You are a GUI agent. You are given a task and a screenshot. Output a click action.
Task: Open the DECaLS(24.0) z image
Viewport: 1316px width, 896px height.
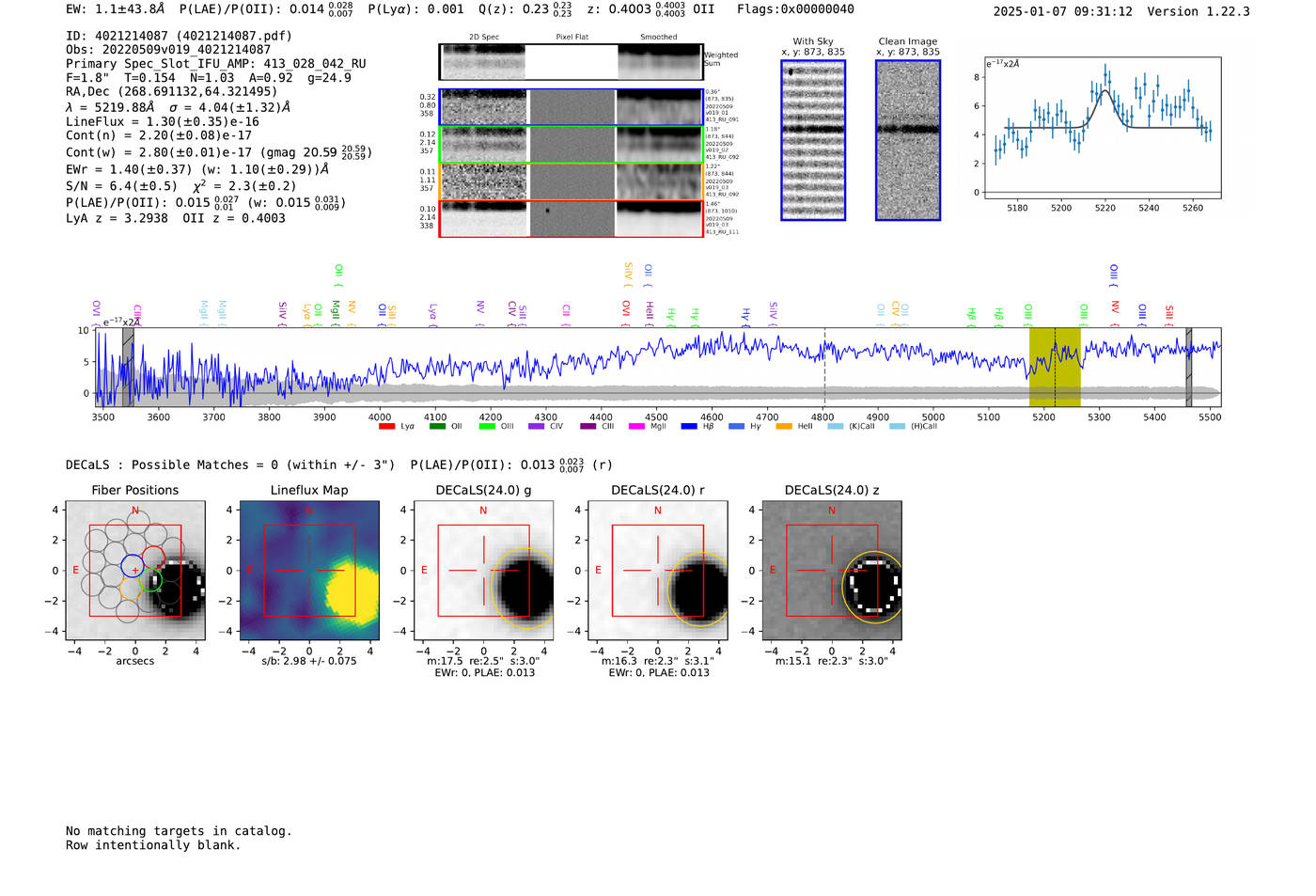coord(832,570)
